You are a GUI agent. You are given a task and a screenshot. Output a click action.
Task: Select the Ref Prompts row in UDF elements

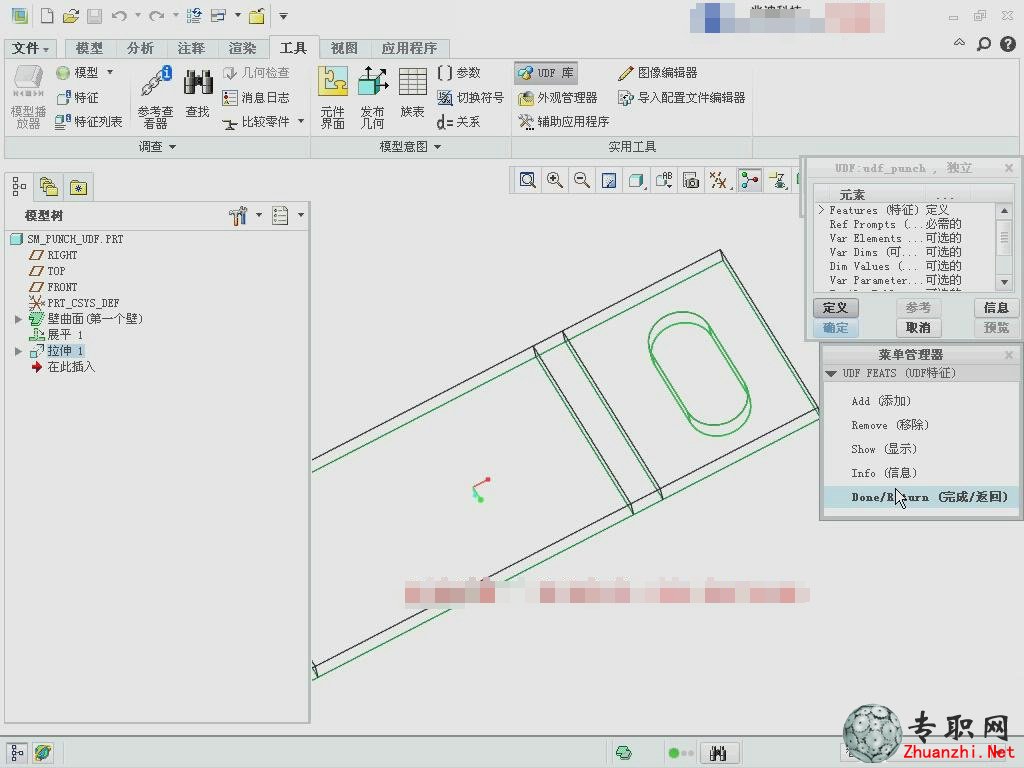click(905, 224)
